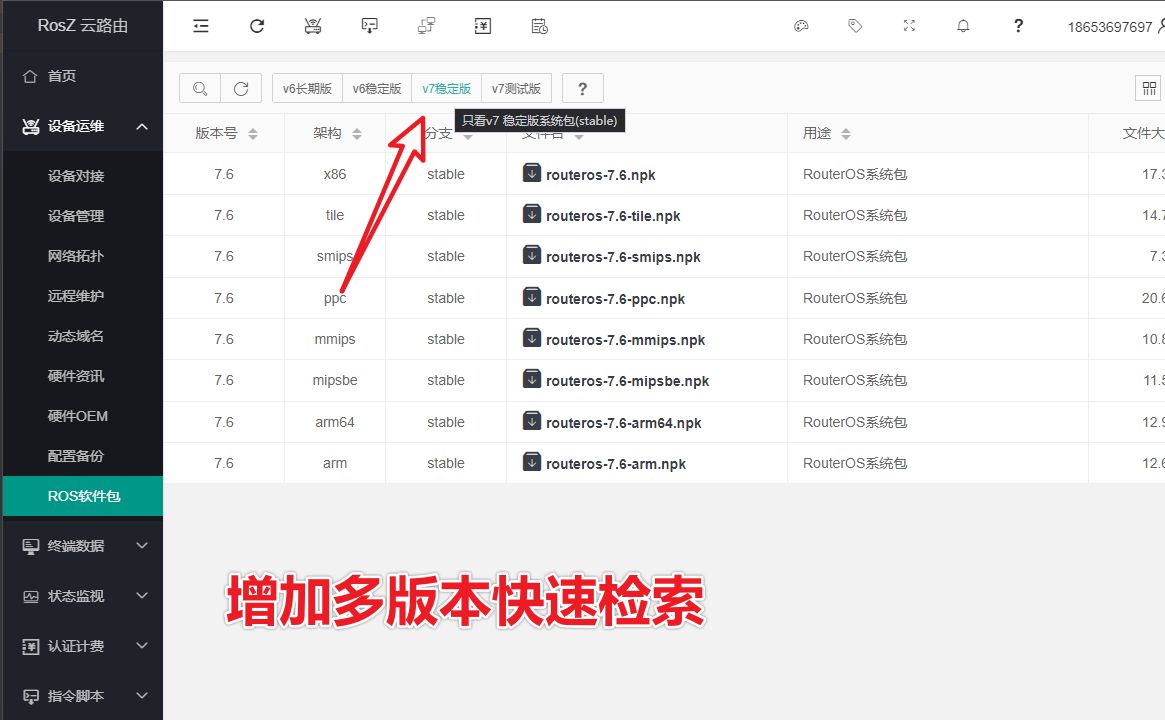Sort the 架构 column ascending
The width and height of the screenshot is (1165, 720).
(355, 132)
